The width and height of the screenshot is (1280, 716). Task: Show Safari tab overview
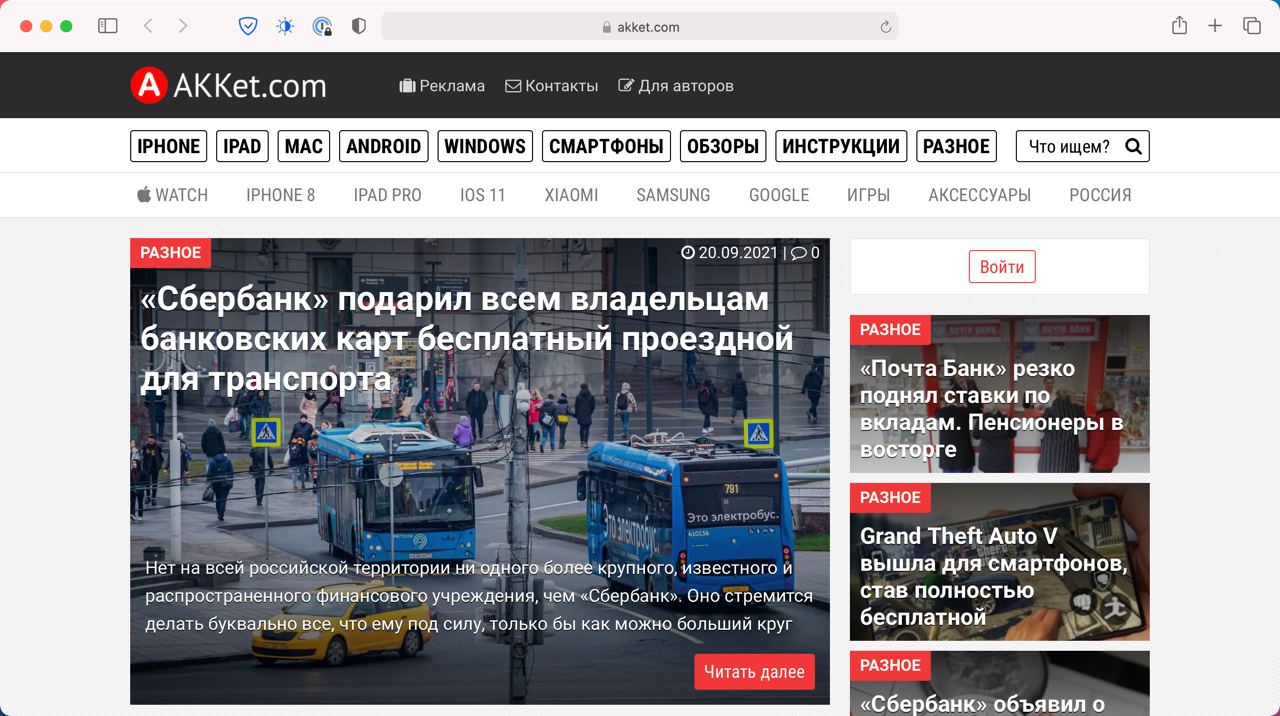[x=1251, y=26]
